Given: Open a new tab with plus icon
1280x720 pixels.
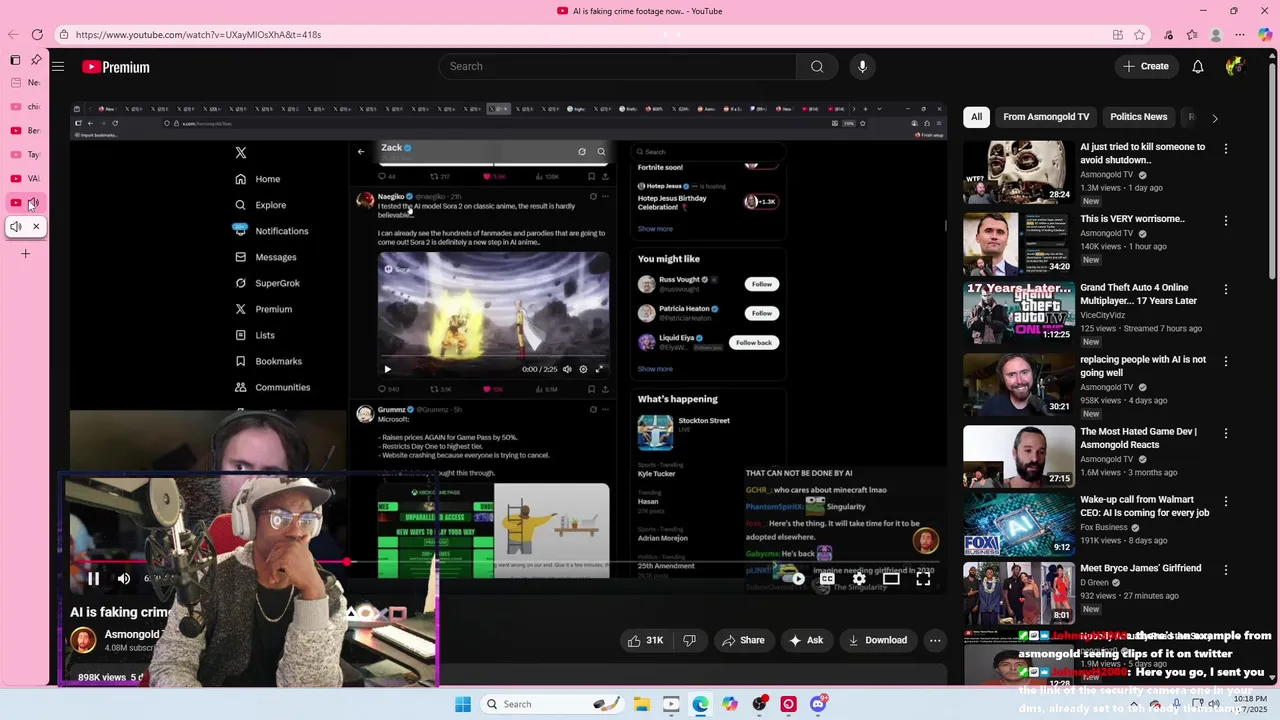Looking at the screenshot, I should [x=26, y=254].
